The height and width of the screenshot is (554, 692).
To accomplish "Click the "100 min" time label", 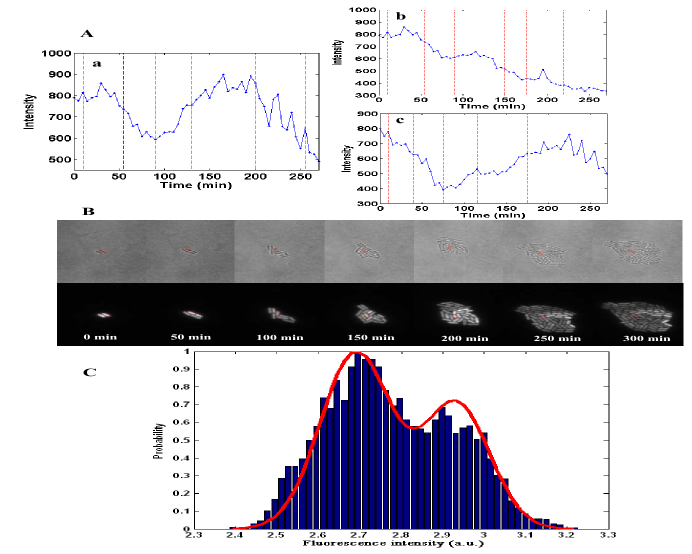I will point(280,338).
